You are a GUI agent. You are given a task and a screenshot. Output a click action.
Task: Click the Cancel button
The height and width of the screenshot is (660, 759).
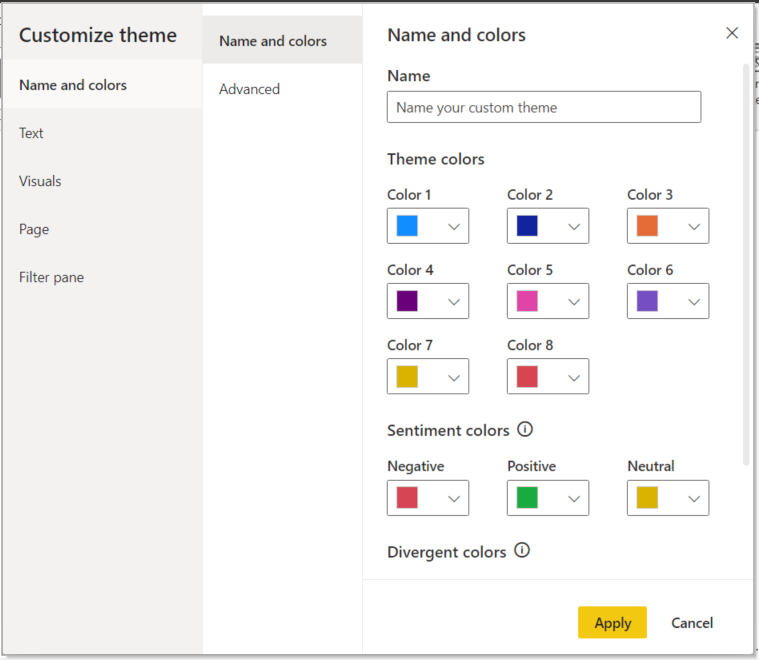click(692, 622)
